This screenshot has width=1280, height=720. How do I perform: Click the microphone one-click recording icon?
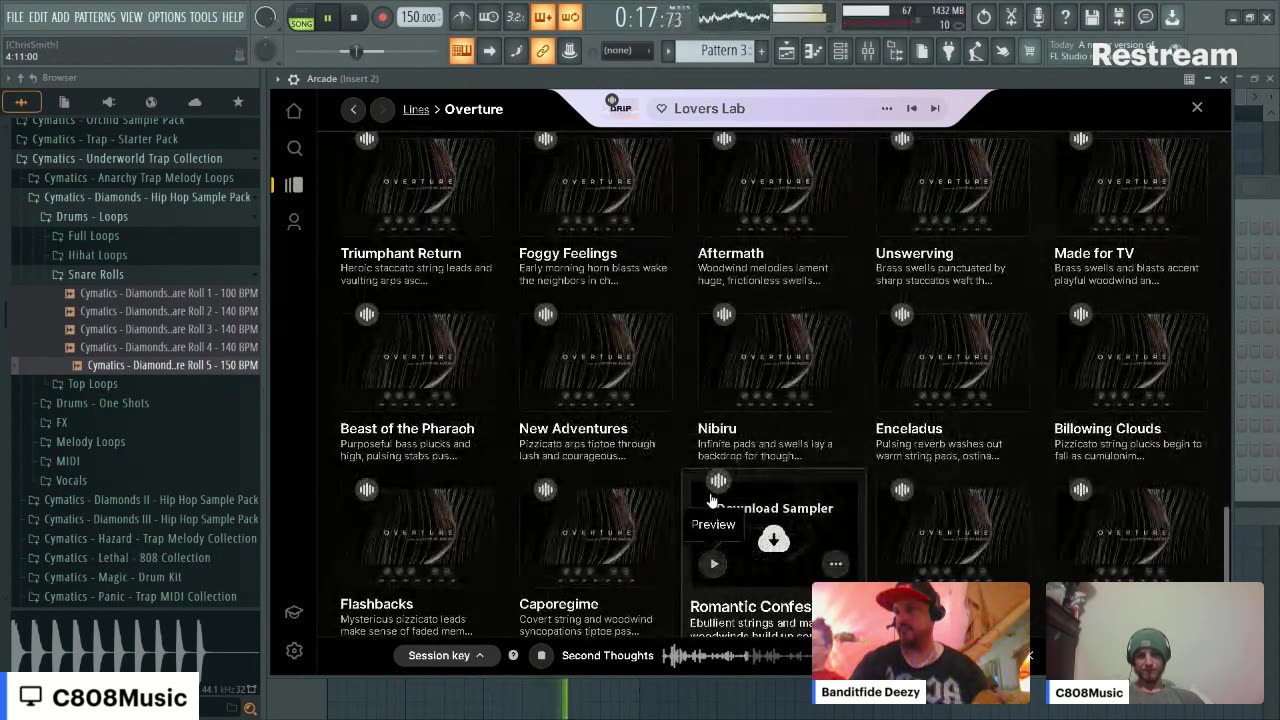pos(1038,17)
